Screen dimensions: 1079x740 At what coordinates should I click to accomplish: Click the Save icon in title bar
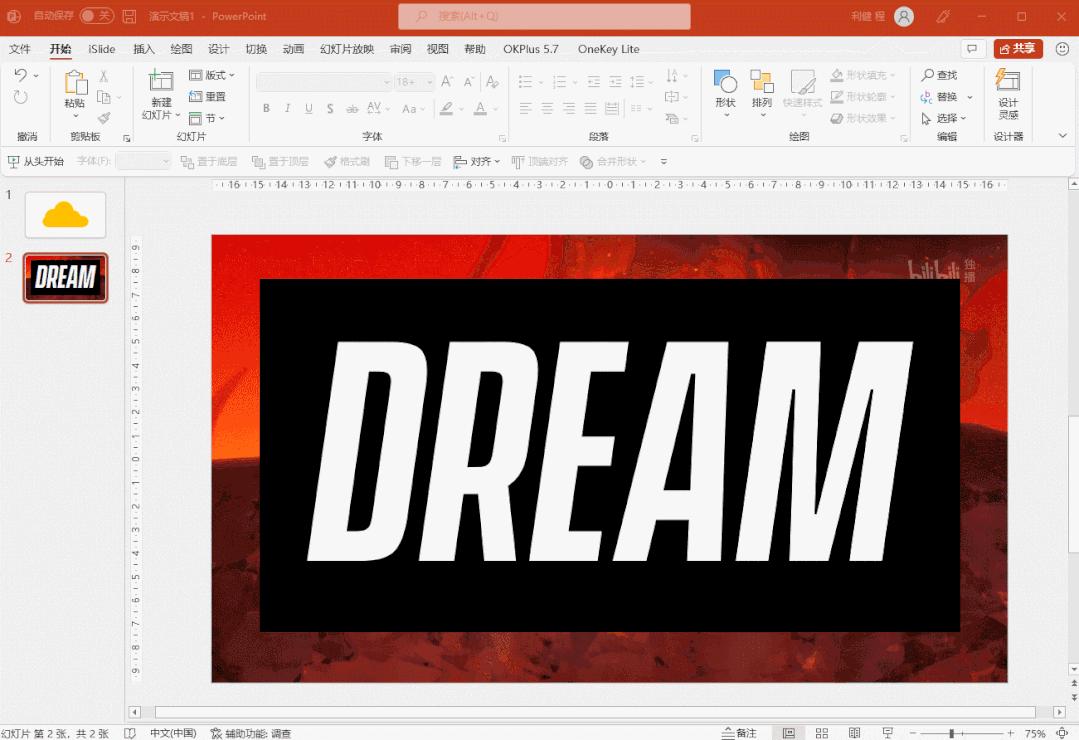130,16
